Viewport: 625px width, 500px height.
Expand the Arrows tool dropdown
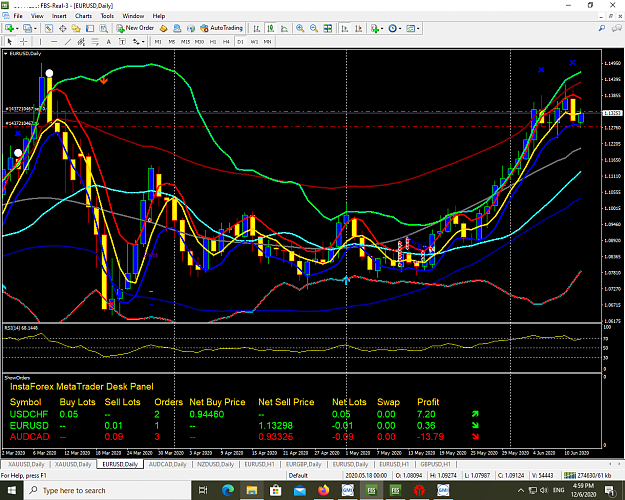click(x=143, y=42)
